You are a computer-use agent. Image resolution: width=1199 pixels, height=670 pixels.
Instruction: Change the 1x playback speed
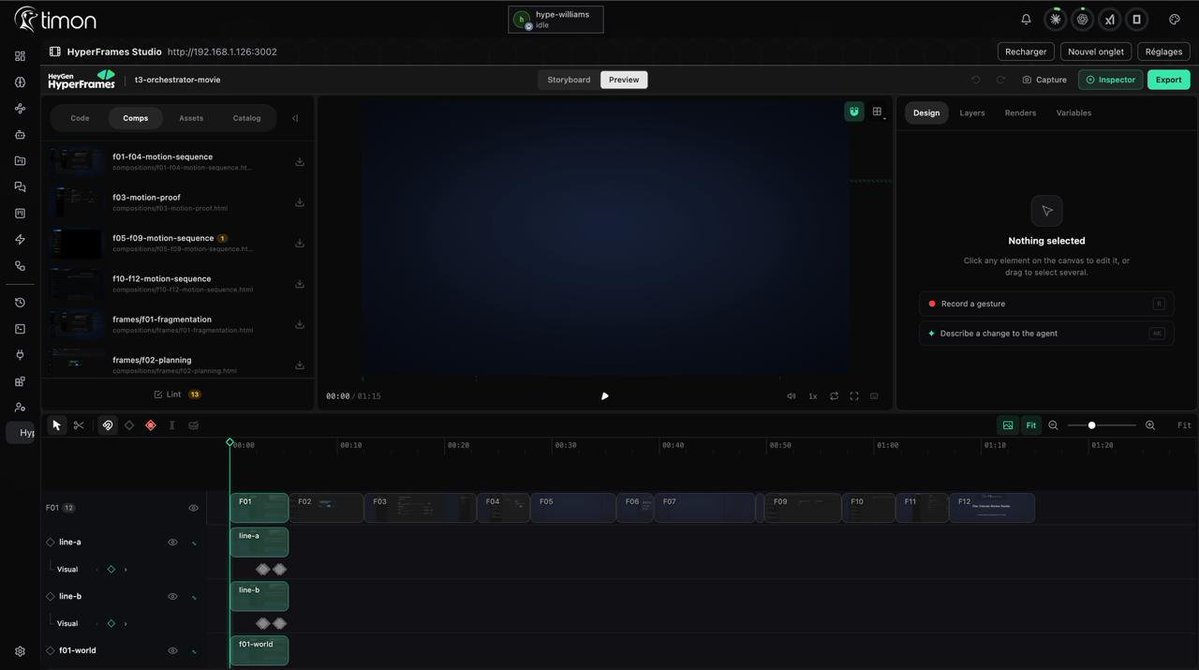813,396
